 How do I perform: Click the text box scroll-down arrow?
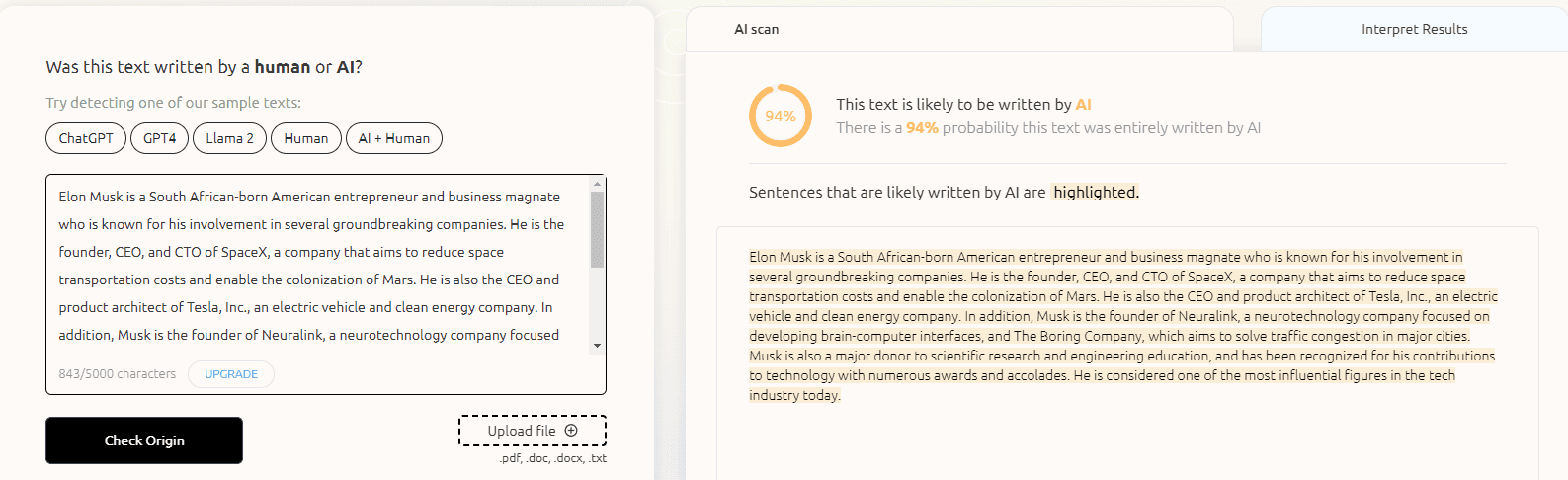coord(597,346)
